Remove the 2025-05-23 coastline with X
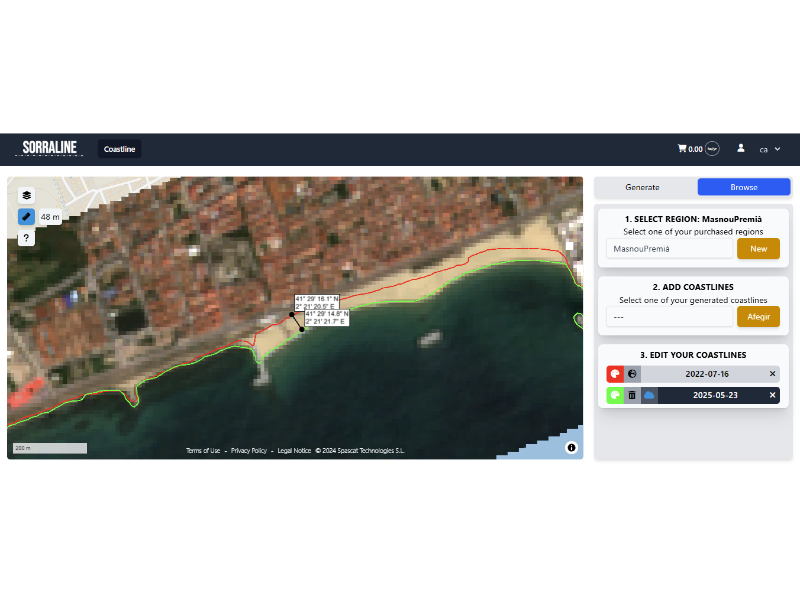 [772, 395]
